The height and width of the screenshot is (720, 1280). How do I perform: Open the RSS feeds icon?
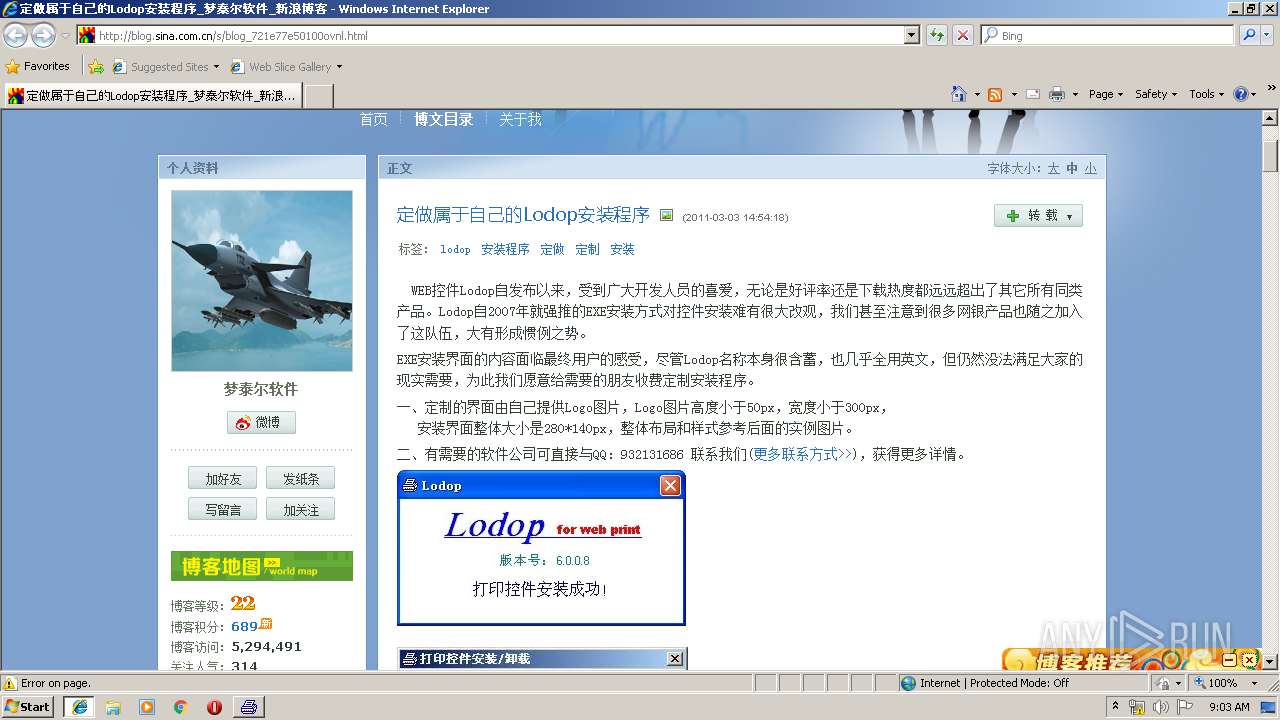[995, 94]
